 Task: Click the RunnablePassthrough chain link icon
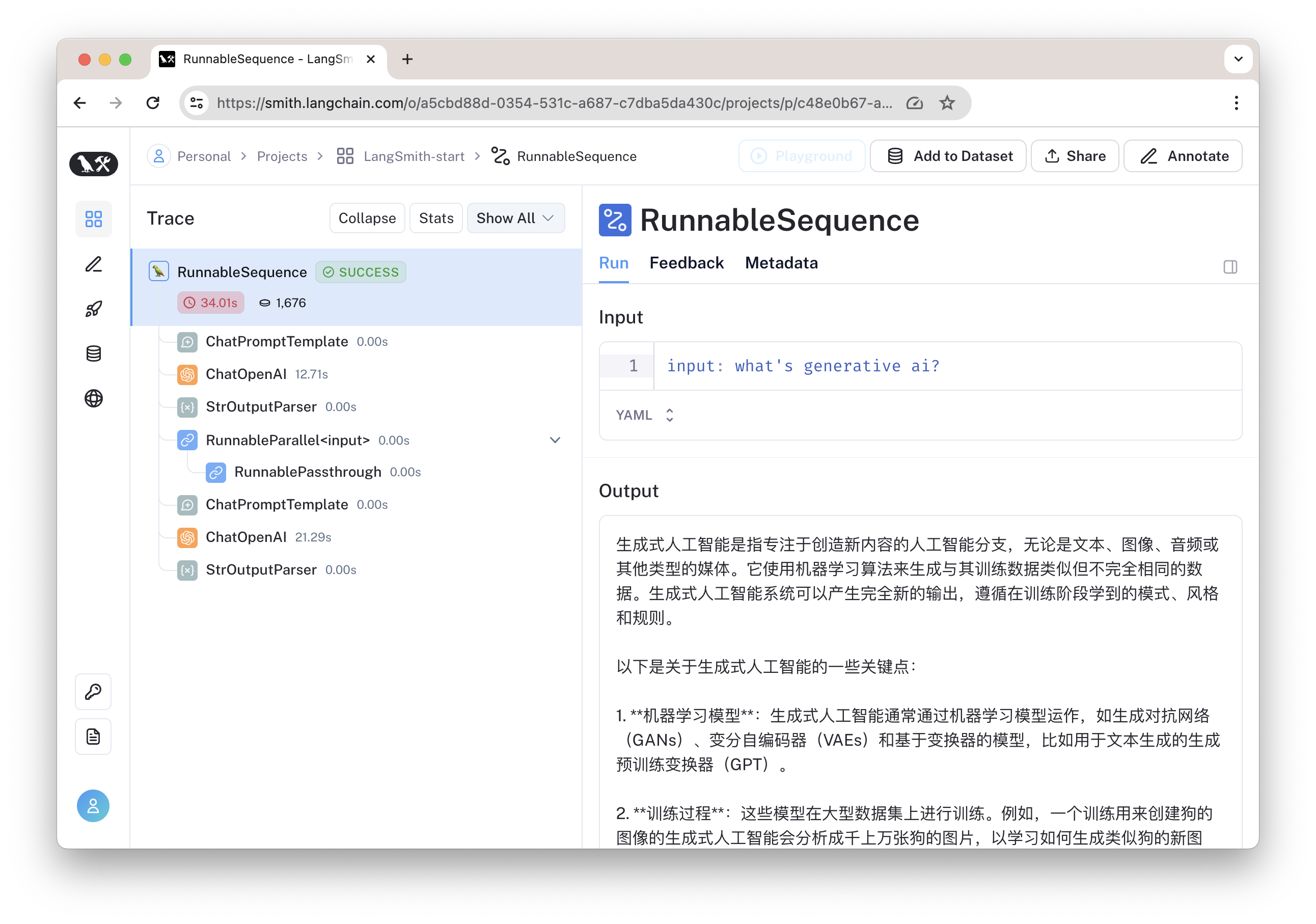click(x=216, y=472)
